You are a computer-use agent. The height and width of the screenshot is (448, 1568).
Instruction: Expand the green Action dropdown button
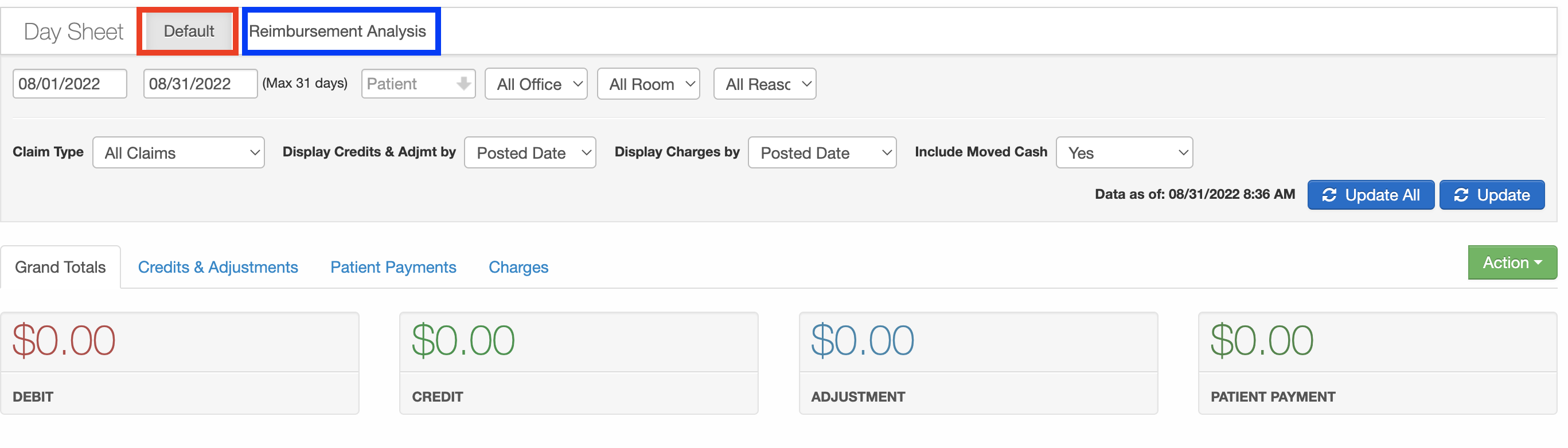pyautogui.click(x=1511, y=262)
